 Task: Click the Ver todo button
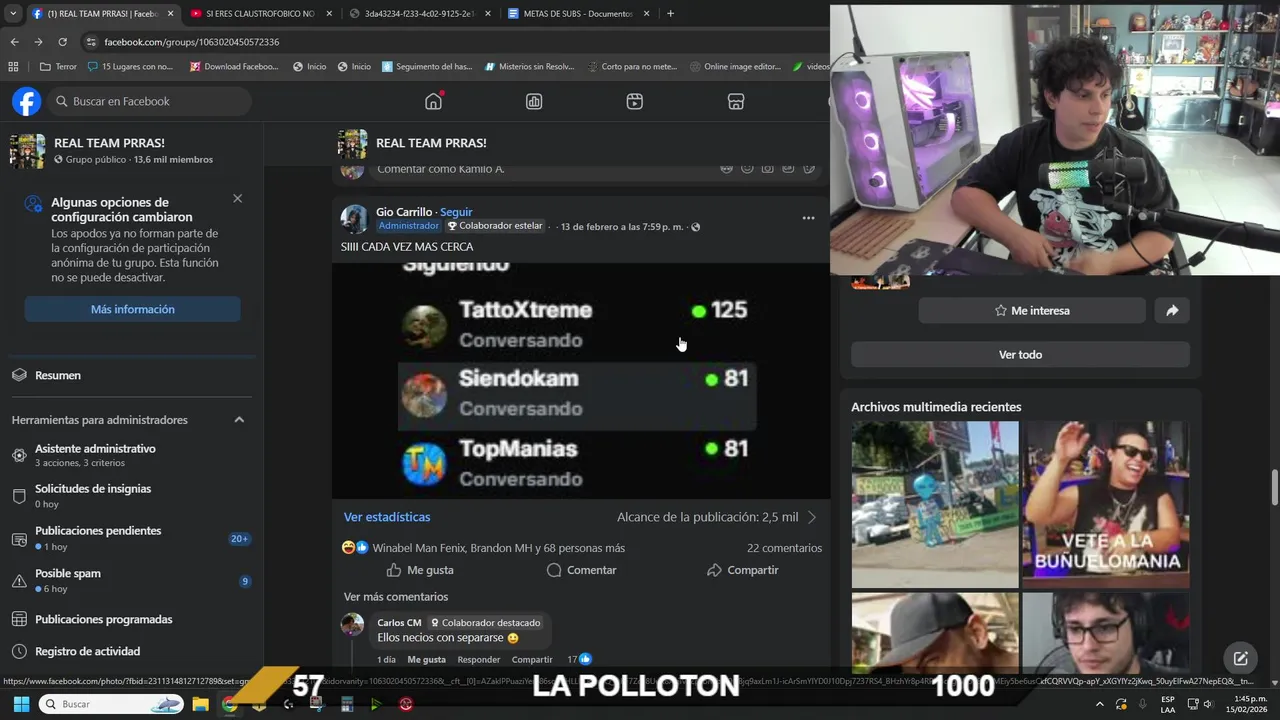click(x=1020, y=354)
